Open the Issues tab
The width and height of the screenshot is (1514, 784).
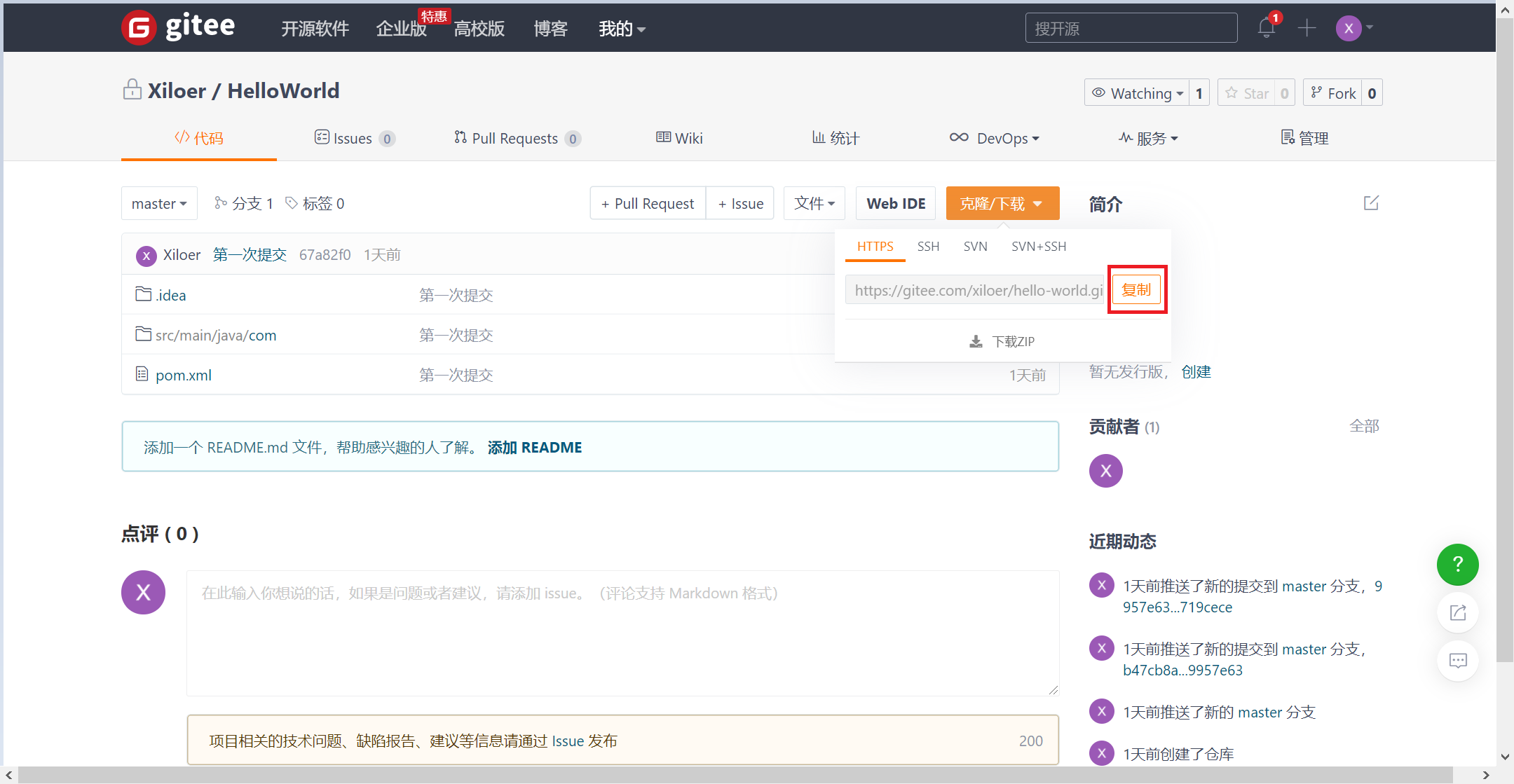[x=355, y=138]
